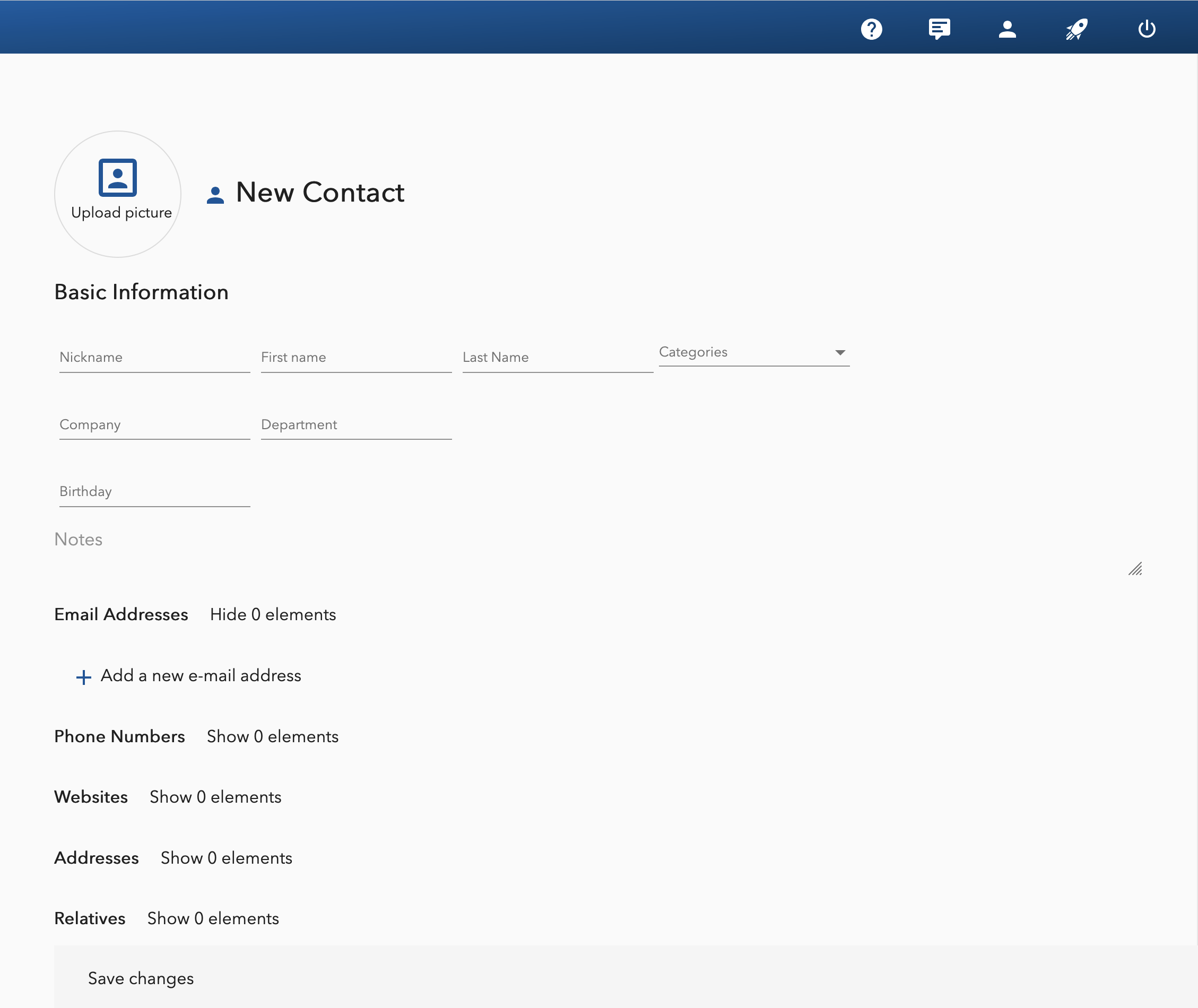Viewport: 1198px width, 1008px height.
Task: Open the help question mark icon
Action: tap(871, 29)
